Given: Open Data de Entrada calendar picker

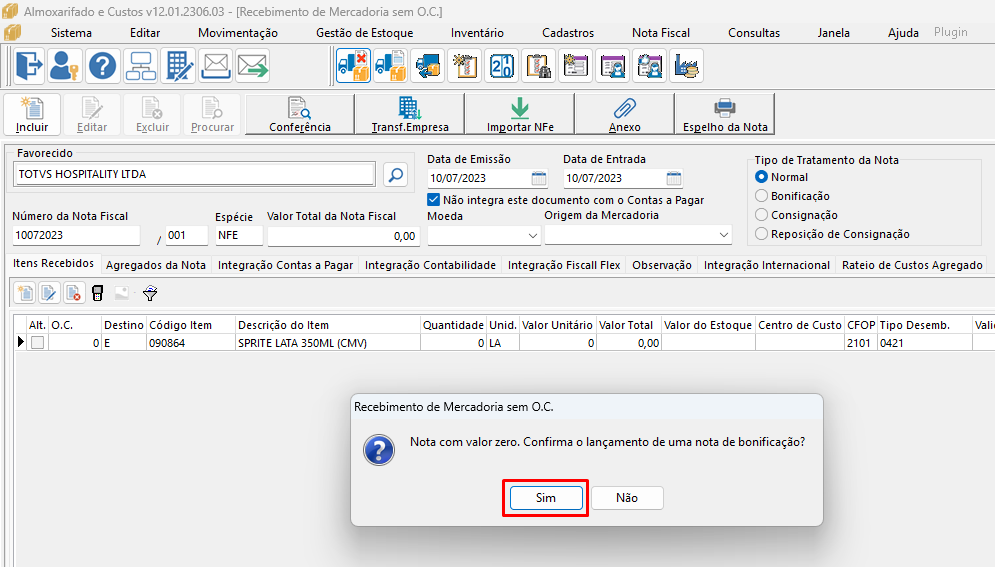Looking at the screenshot, I should tap(674, 178).
